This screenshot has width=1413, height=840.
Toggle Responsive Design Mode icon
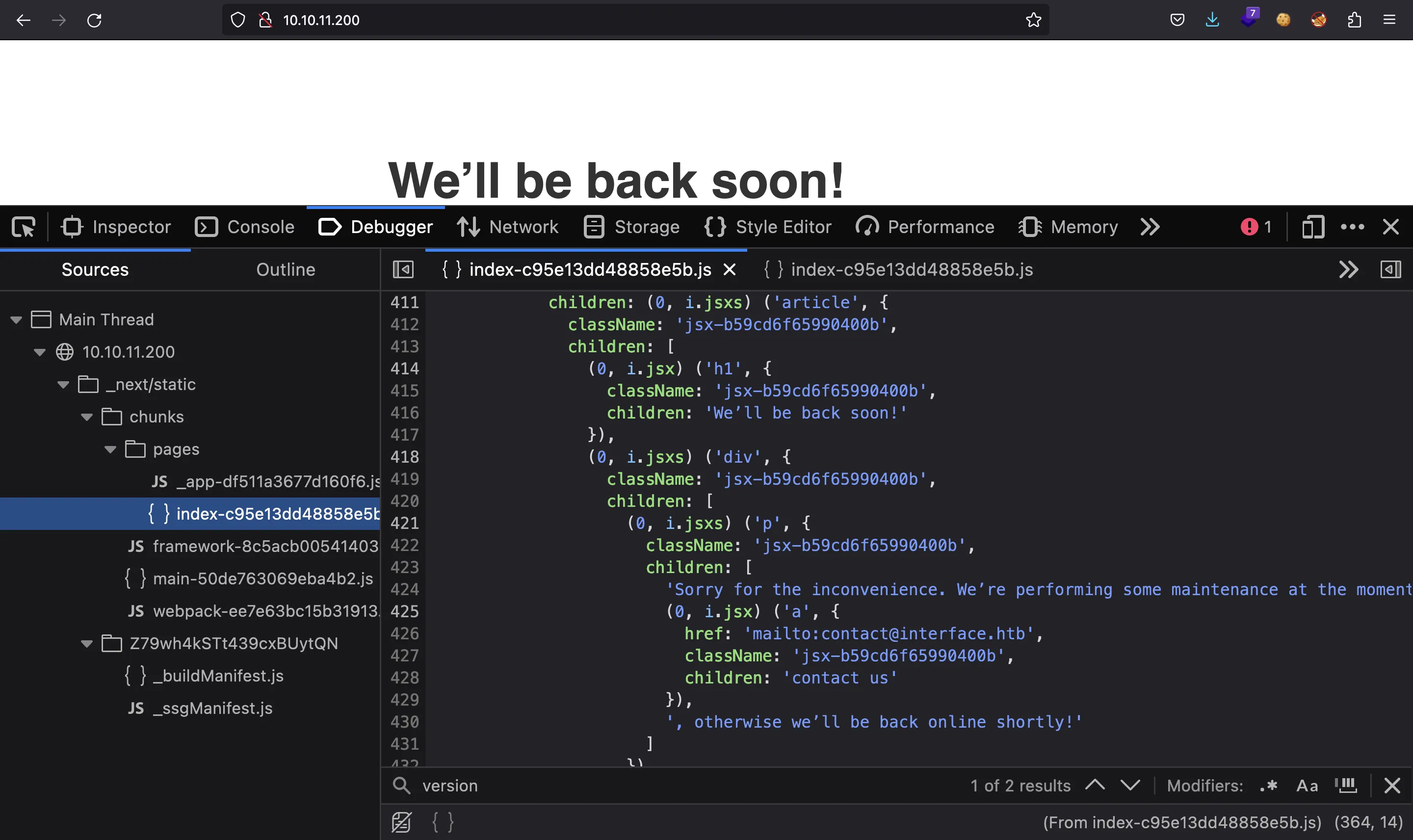tap(1313, 227)
